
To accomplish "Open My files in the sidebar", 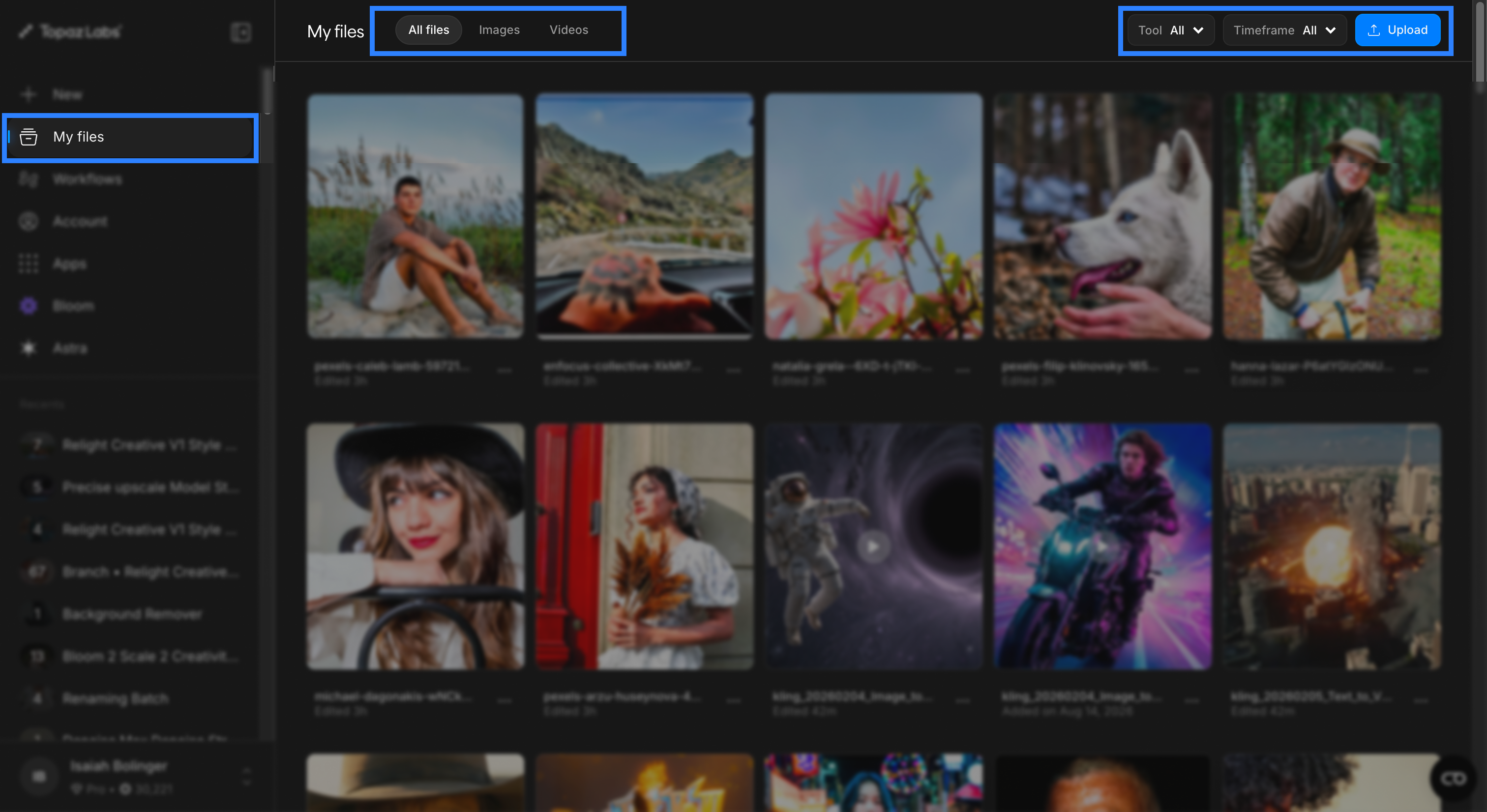I will [130, 137].
